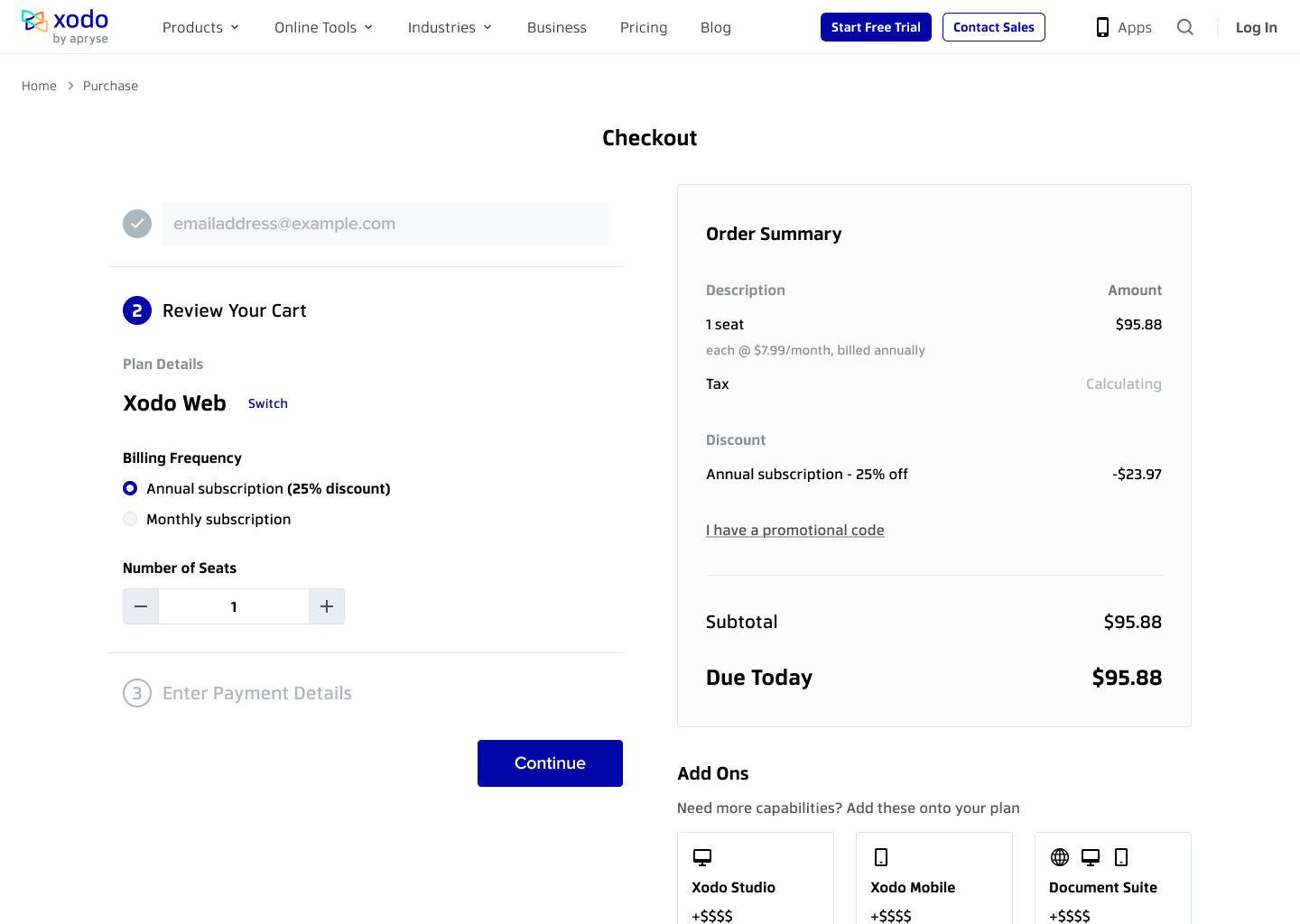The width and height of the screenshot is (1300, 924).
Task: Click the Xodo Mobile phone icon
Action: click(x=881, y=857)
